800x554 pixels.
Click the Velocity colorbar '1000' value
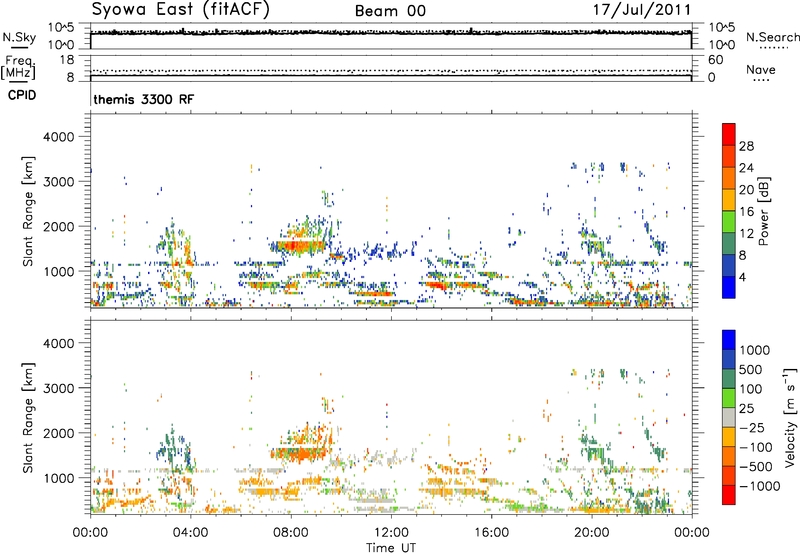point(754,350)
